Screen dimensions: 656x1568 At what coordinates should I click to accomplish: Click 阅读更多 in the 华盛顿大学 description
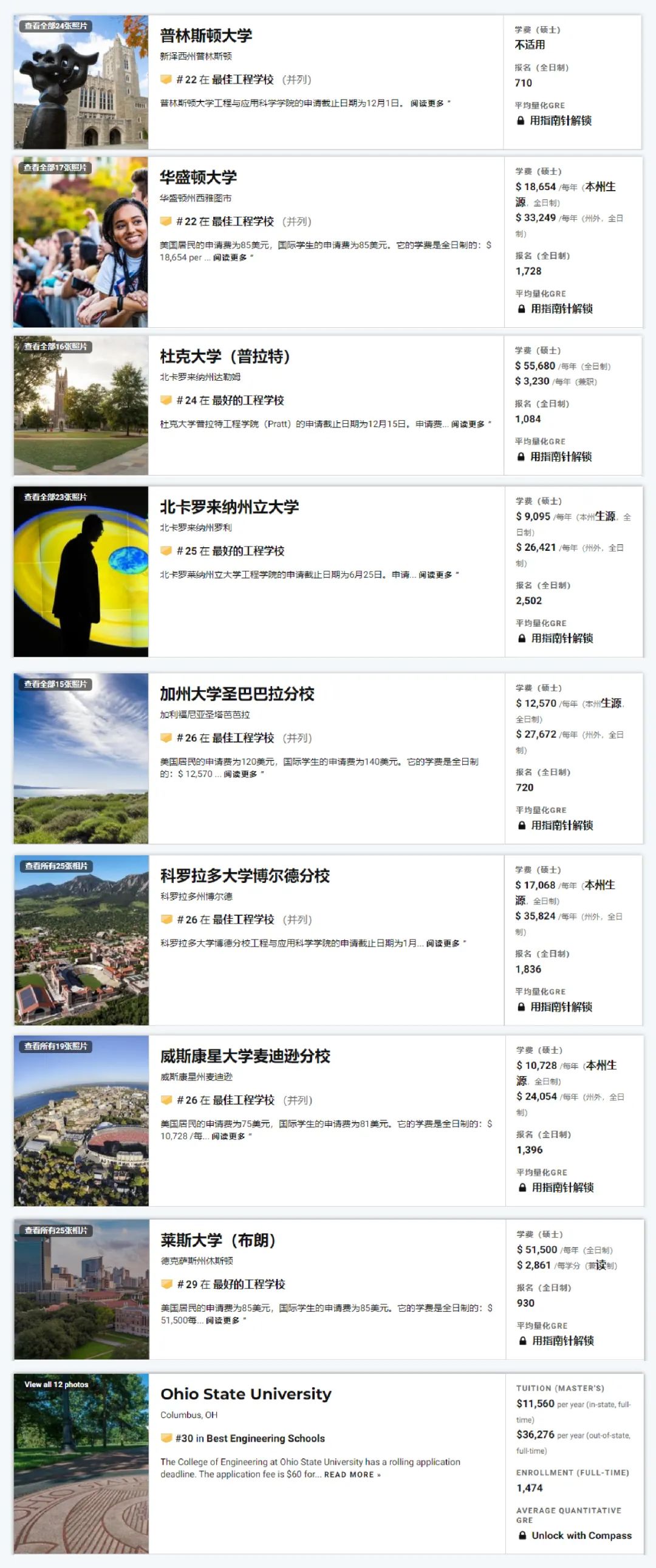(x=233, y=258)
